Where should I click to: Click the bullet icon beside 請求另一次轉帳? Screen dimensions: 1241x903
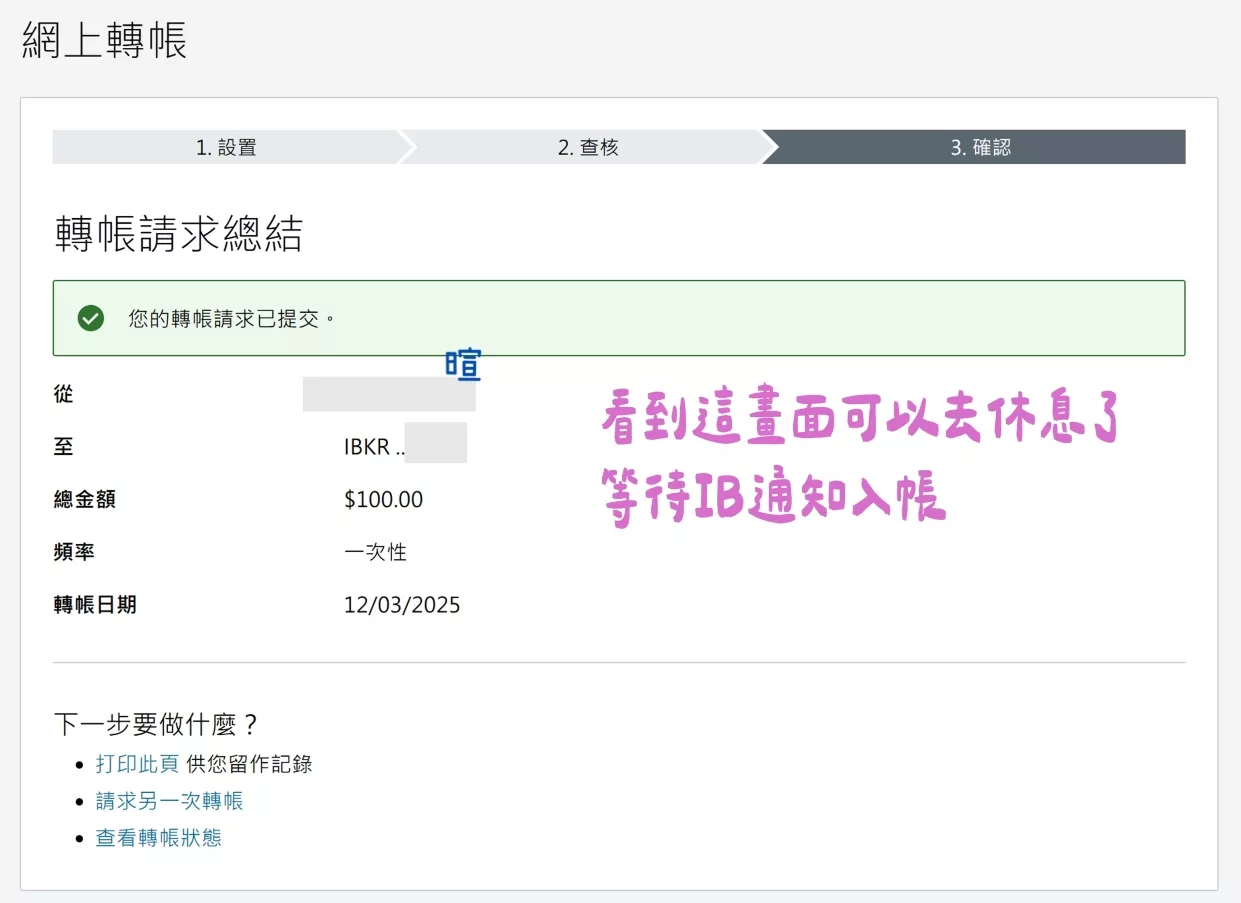click(78, 801)
